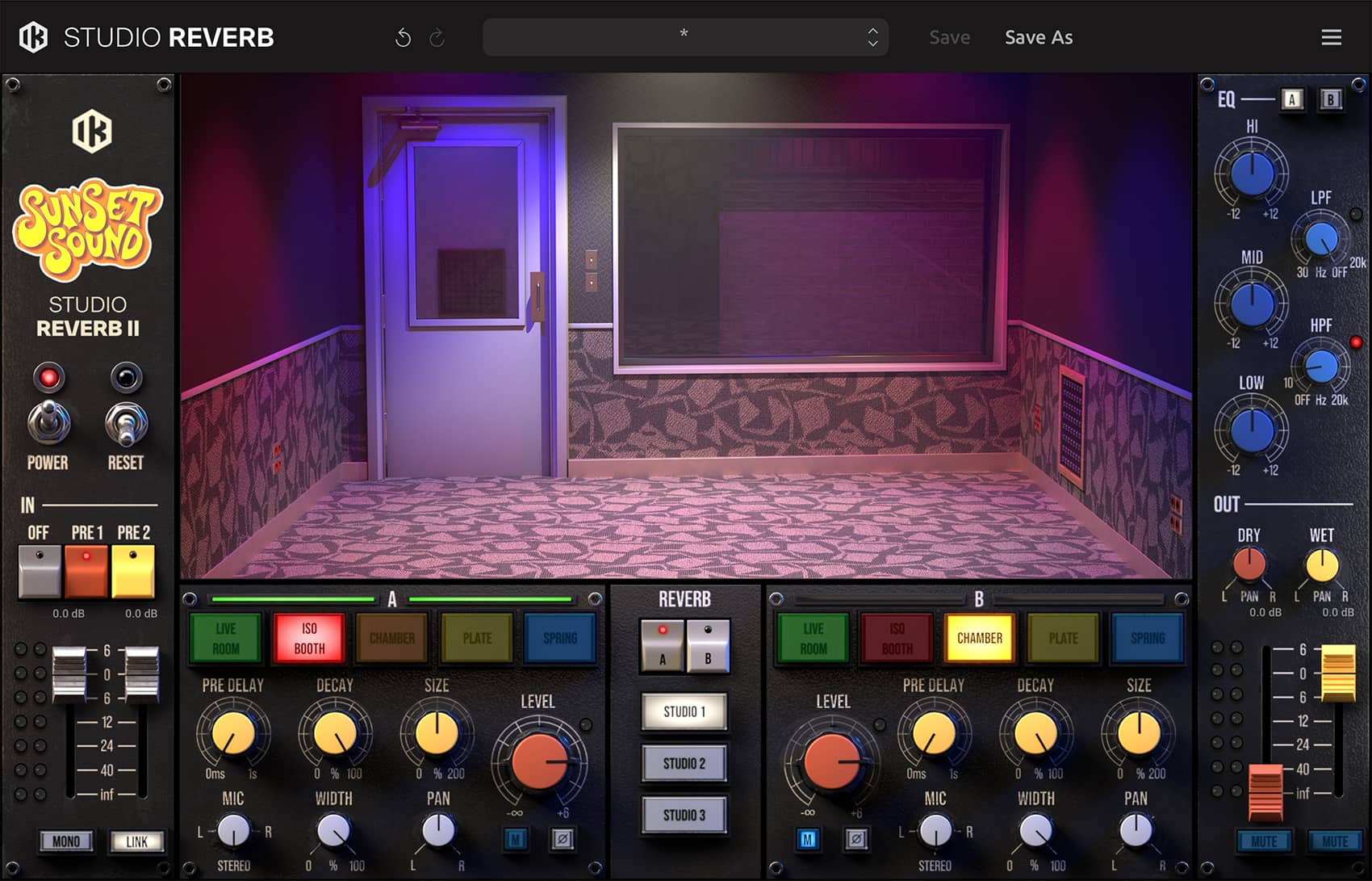Click the IK Multimedia logo in header
This screenshot has width=1372, height=881.
pyautogui.click(x=33, y=37)
